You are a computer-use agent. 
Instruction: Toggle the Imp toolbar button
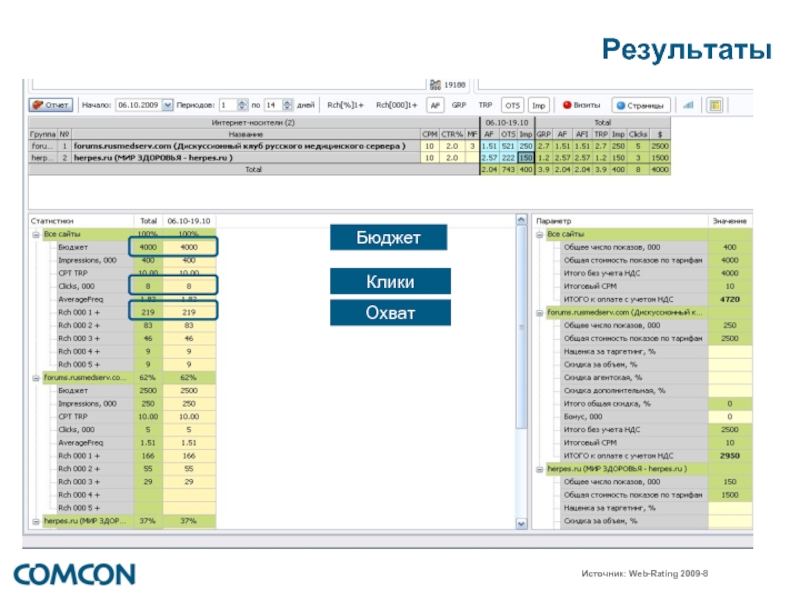tap(539, 105)
